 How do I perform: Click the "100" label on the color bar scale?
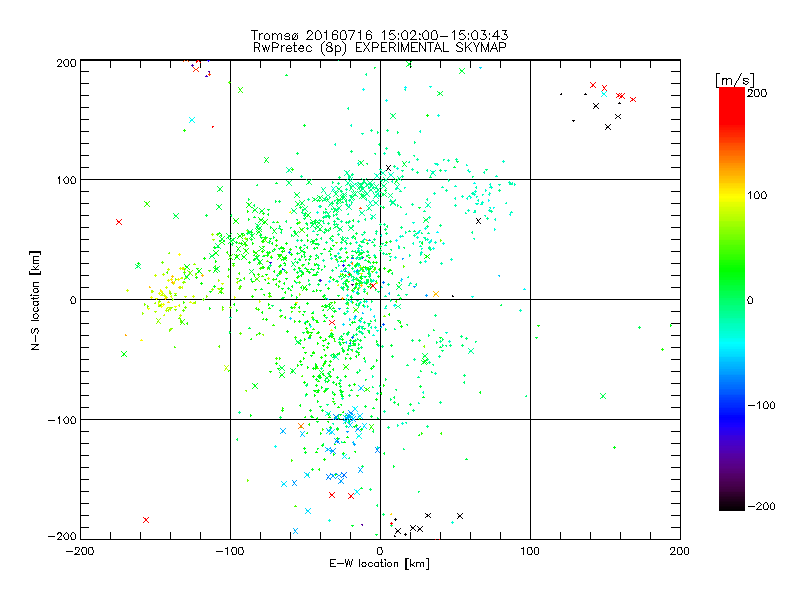pos(757,195)
